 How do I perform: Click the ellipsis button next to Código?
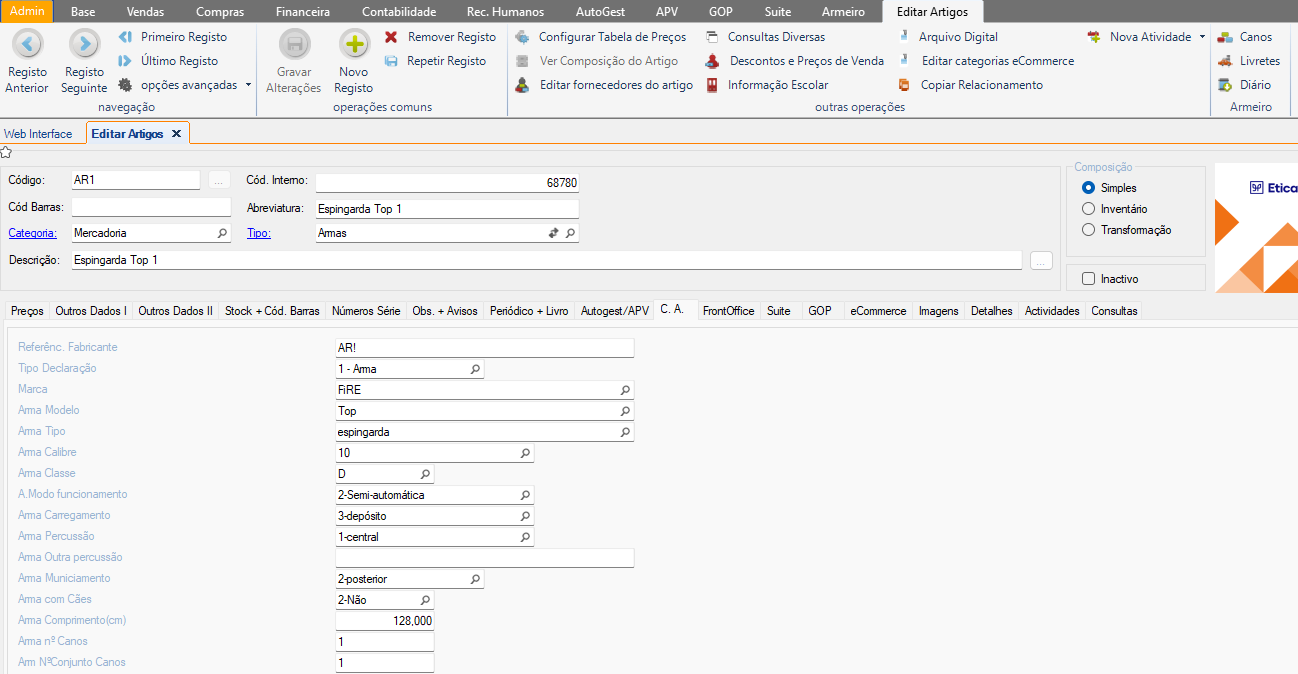pyautogui.click(x=220, y=181)
